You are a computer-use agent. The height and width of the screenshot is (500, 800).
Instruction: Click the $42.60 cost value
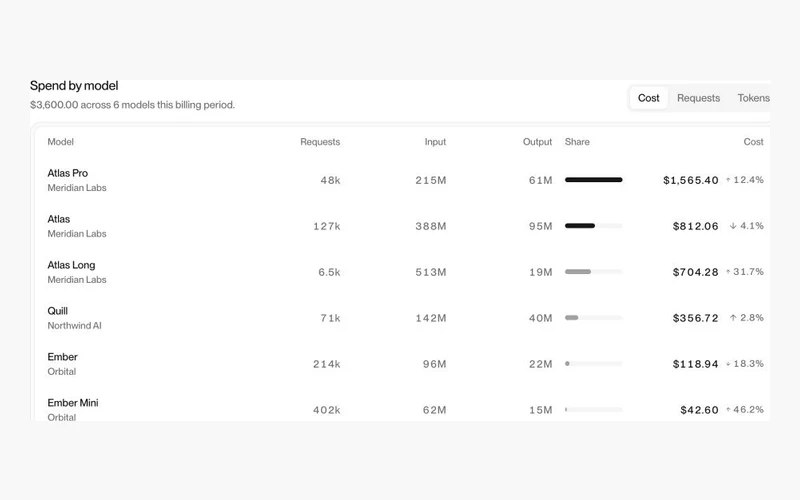pyautogui.click(x=699, y=410)
